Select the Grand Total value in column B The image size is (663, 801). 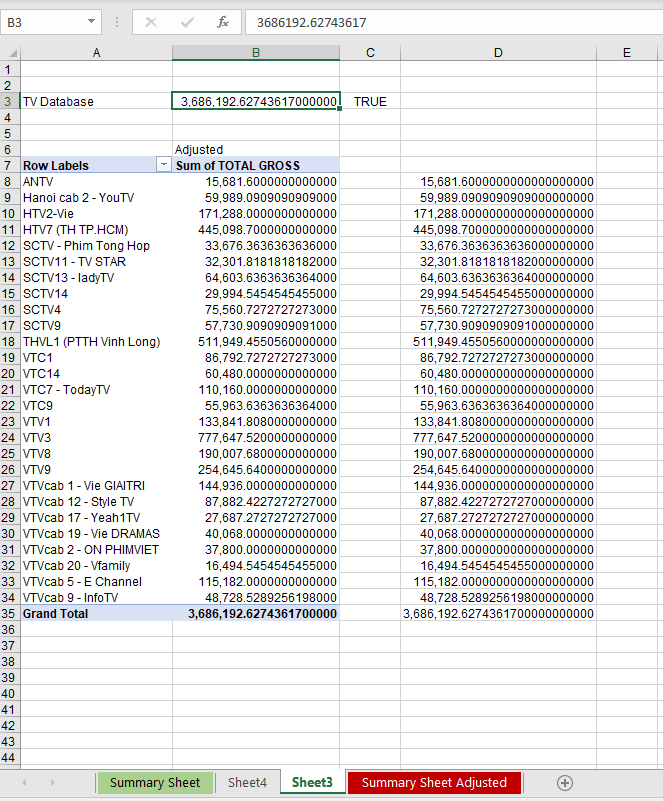(256, 613)
